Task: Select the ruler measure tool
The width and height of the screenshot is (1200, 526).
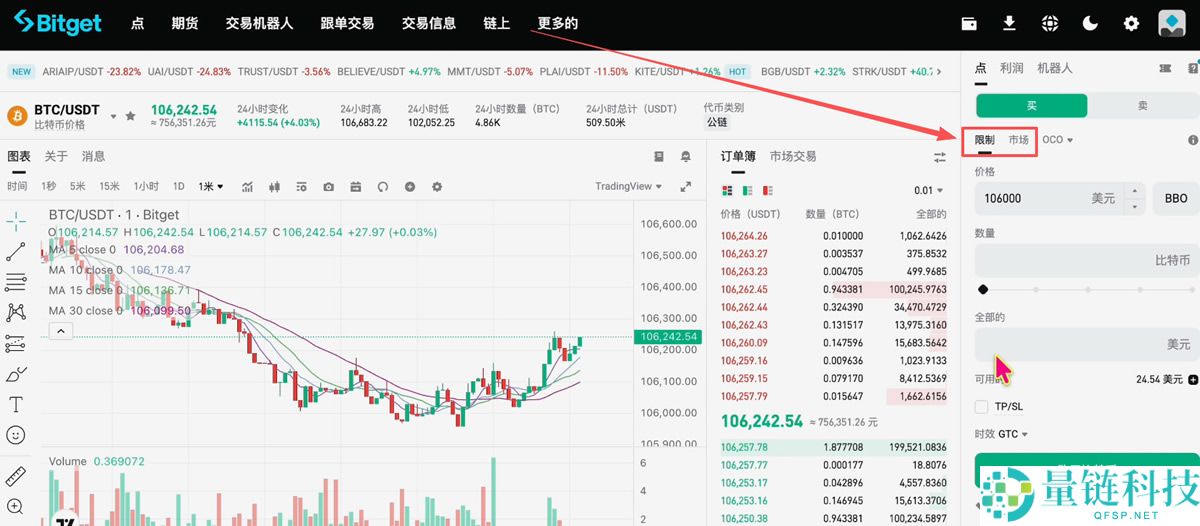Action: [15, 476]
